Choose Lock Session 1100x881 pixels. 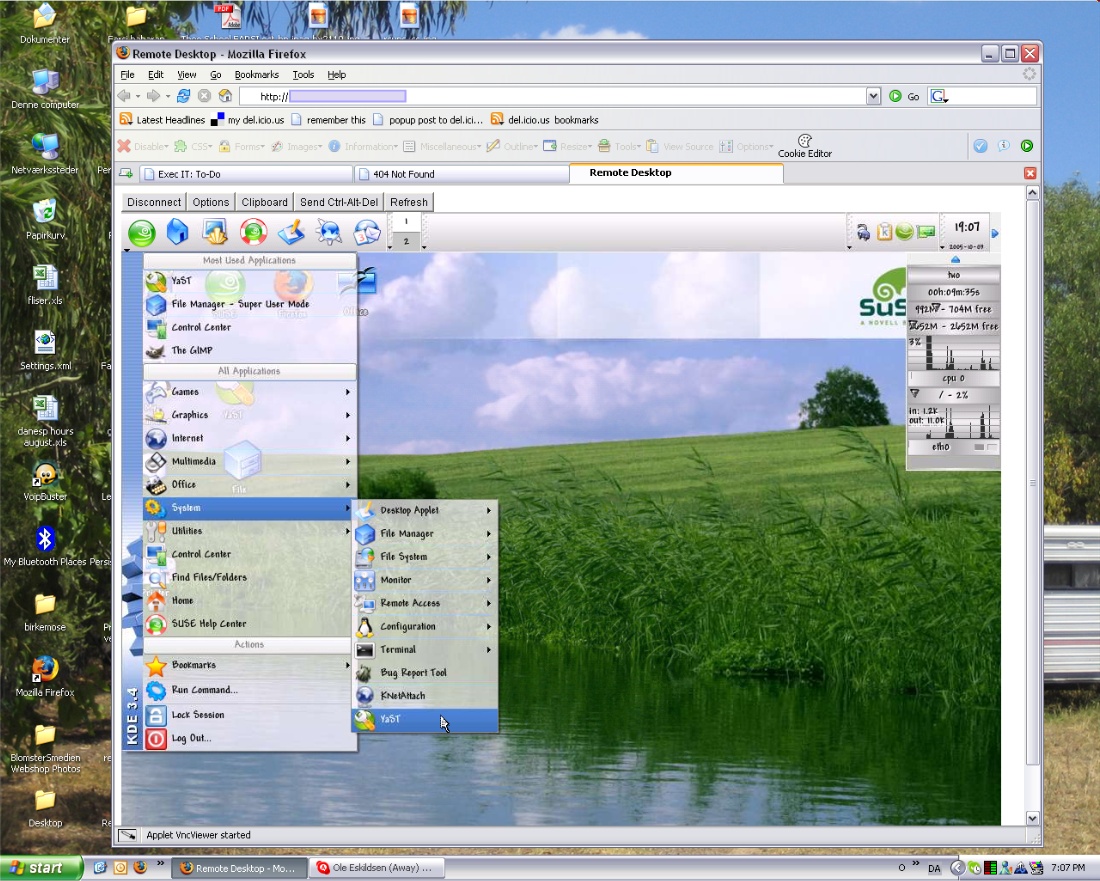point(249,715)
